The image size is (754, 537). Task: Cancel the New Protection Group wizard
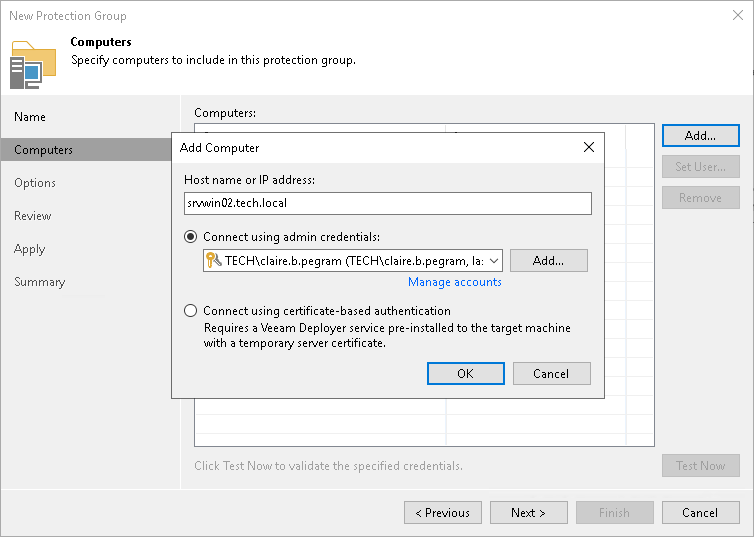point(701,512)
